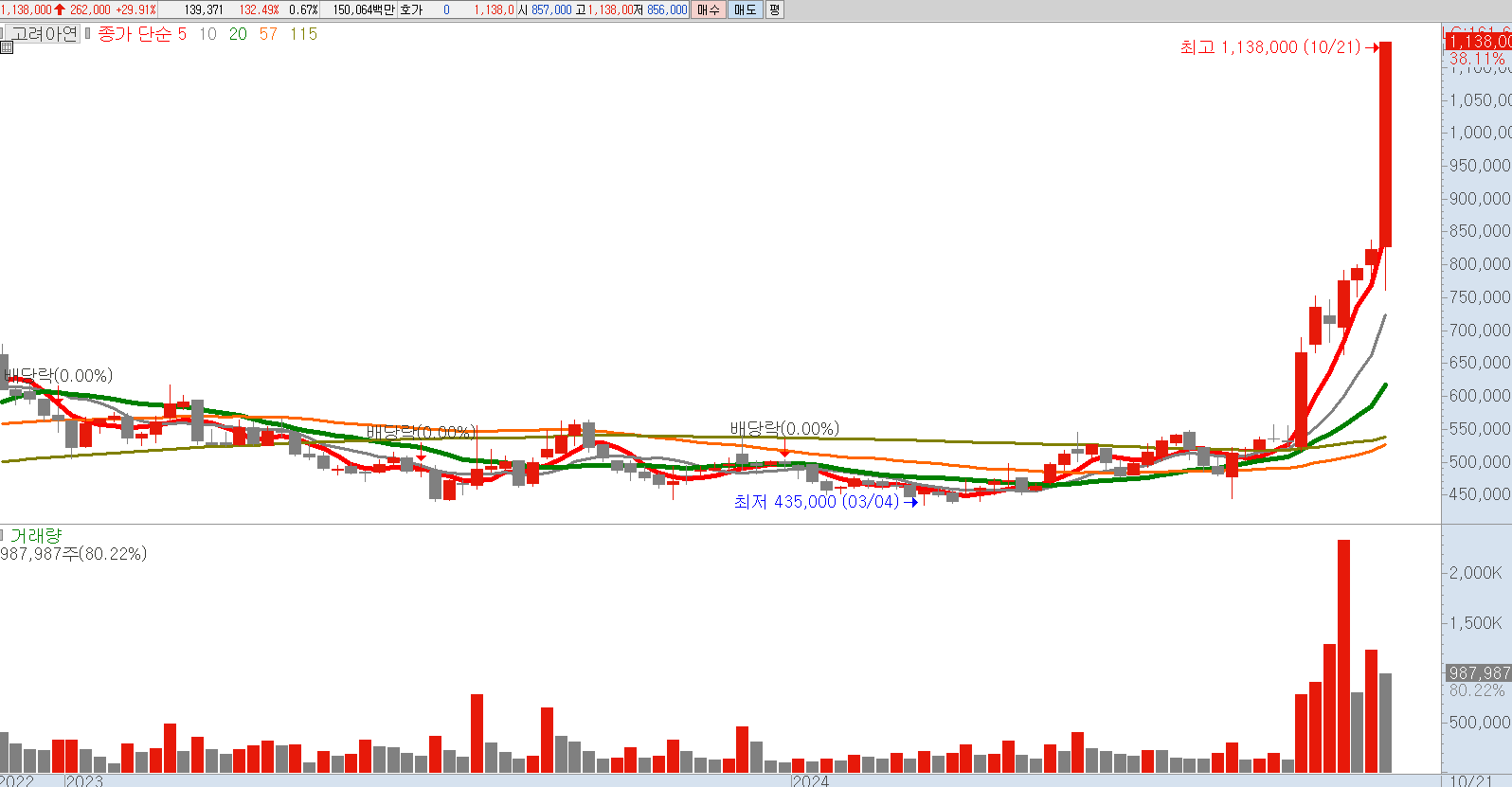Click the 매도 (sell) button
The height and width of the screenshot is (787, 1512).
pos(746,9)
